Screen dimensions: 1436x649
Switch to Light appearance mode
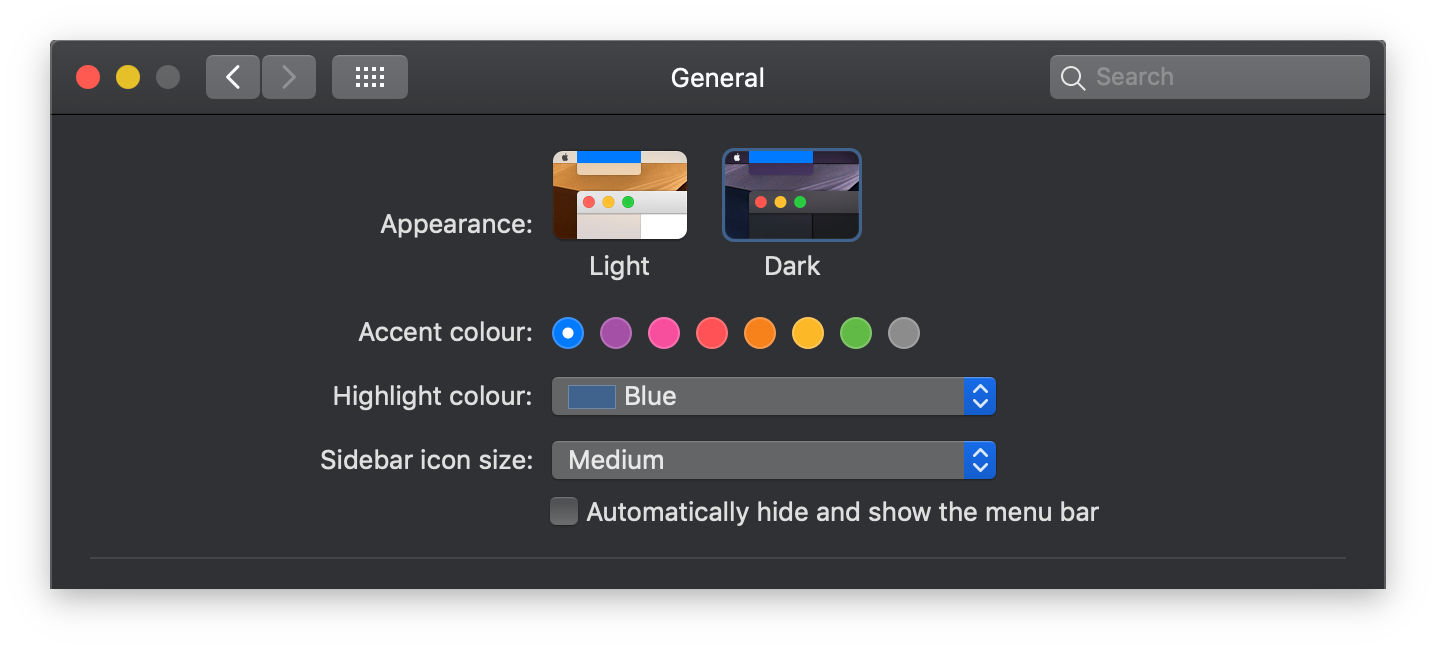(x=619, y=194)
